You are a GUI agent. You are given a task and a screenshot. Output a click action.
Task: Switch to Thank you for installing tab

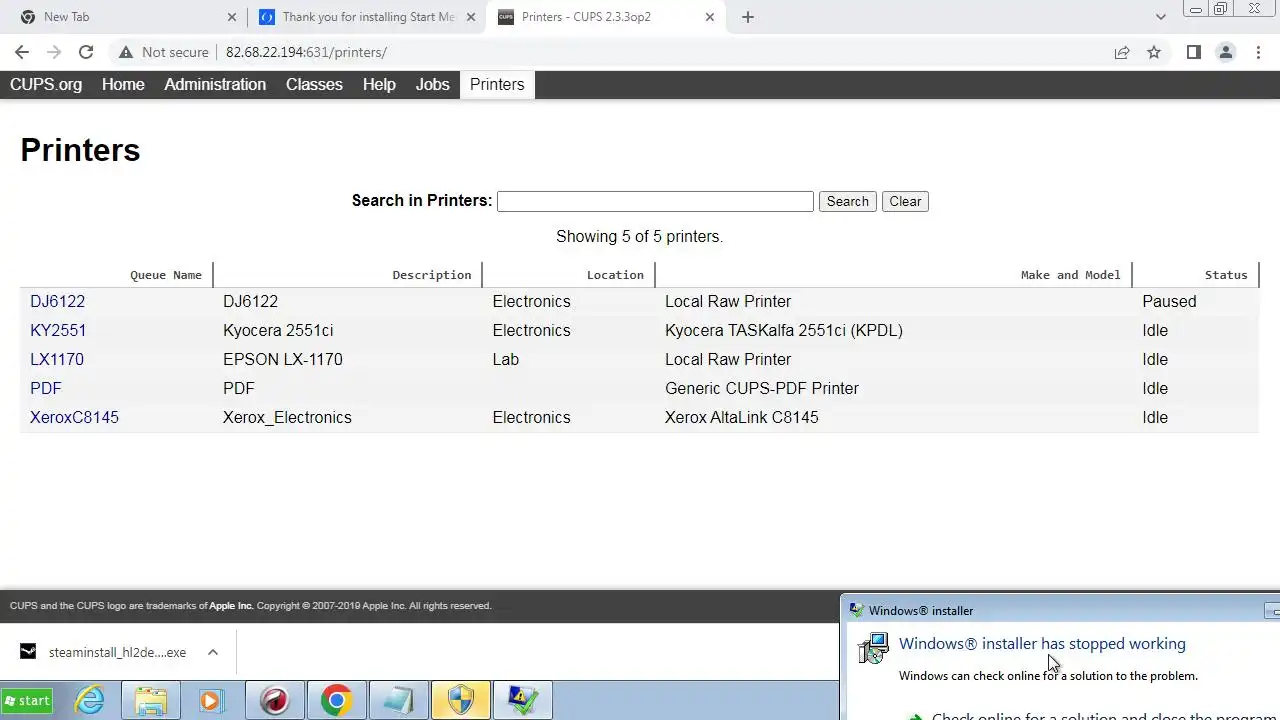367,17
